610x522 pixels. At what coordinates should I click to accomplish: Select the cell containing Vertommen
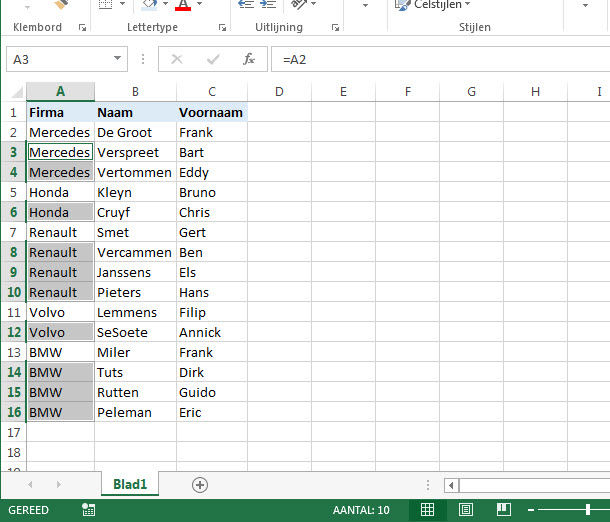tap(135, 173)
